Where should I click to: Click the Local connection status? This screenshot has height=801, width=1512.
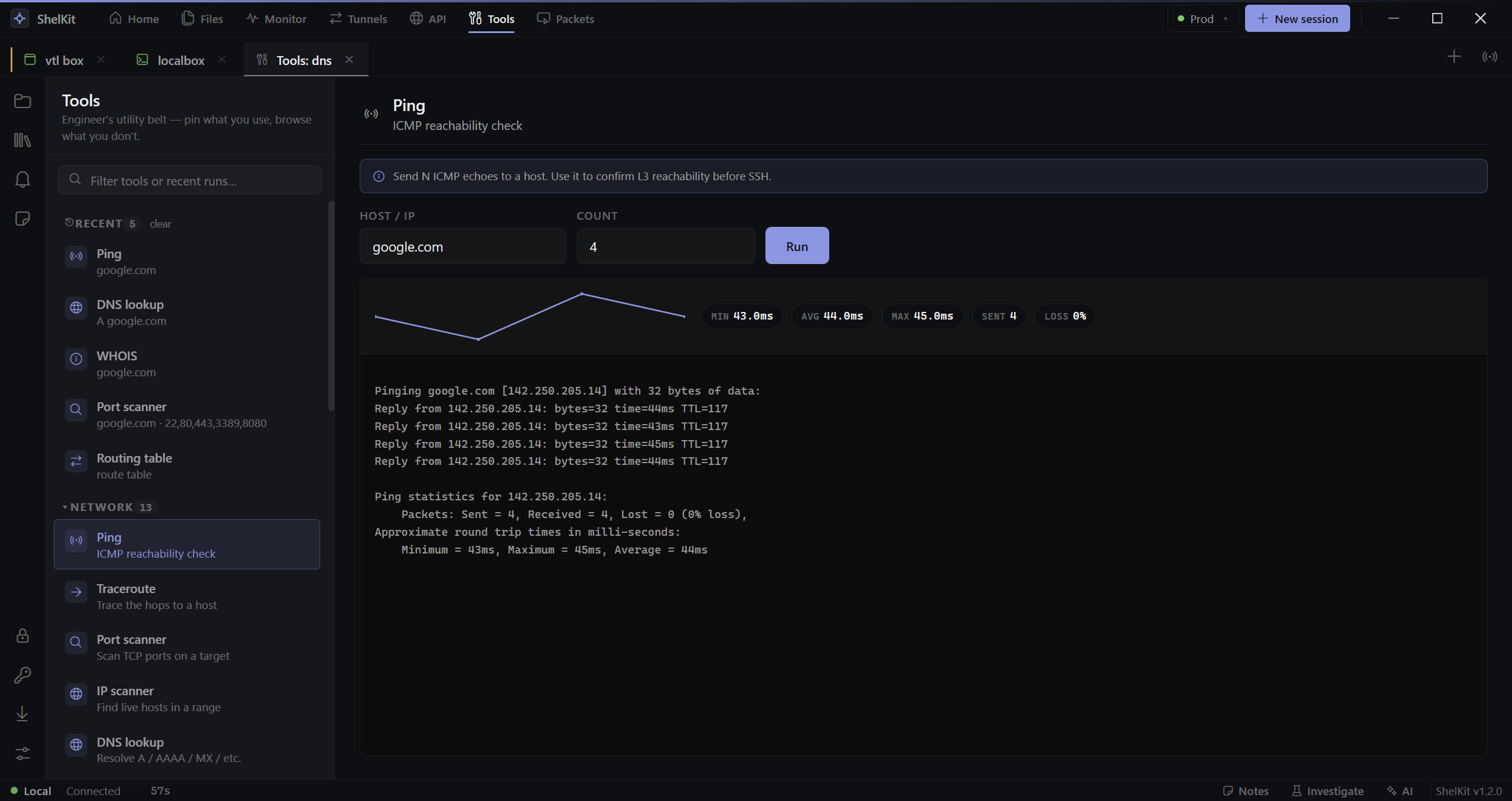pyautogui.click(x=31, y=790)
